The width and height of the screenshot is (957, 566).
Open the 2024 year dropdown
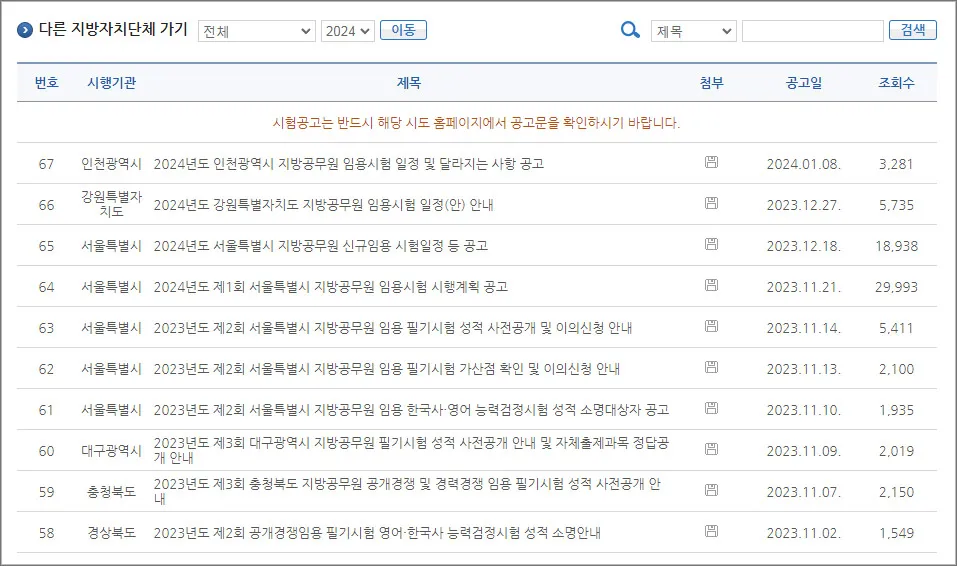[x=348, y=31]
